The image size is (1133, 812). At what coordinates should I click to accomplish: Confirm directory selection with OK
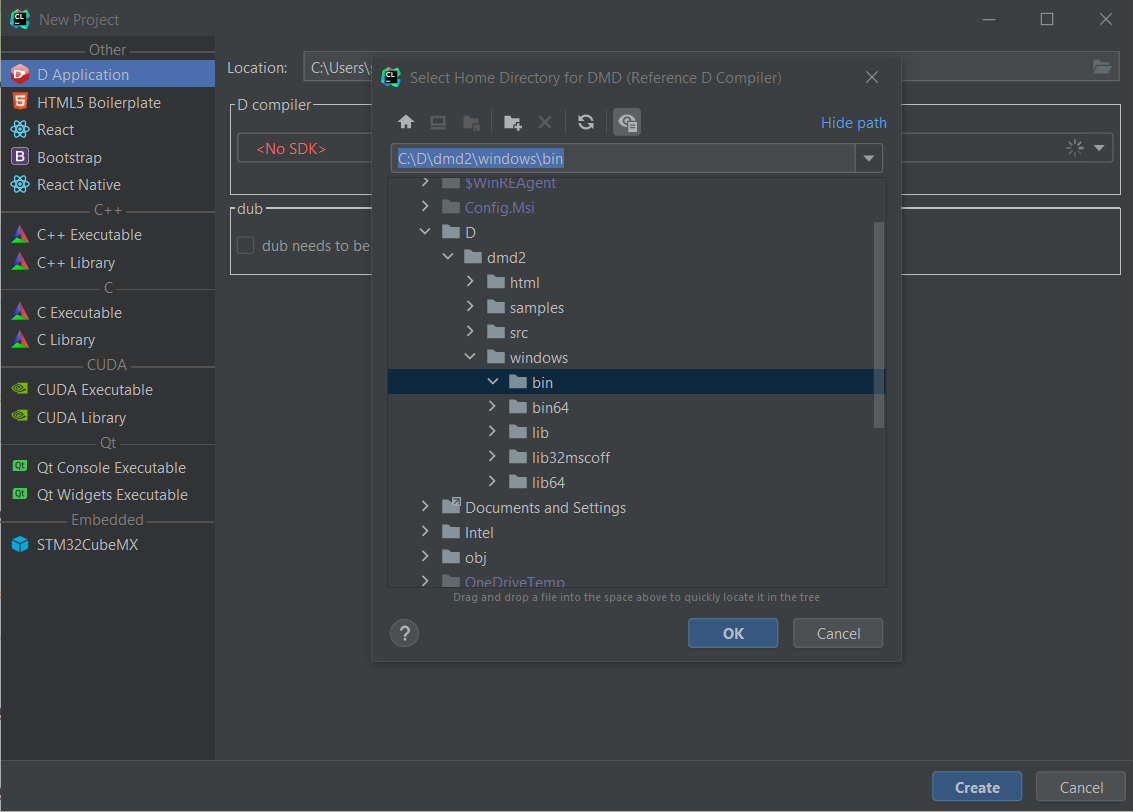[x=733, y=634]
